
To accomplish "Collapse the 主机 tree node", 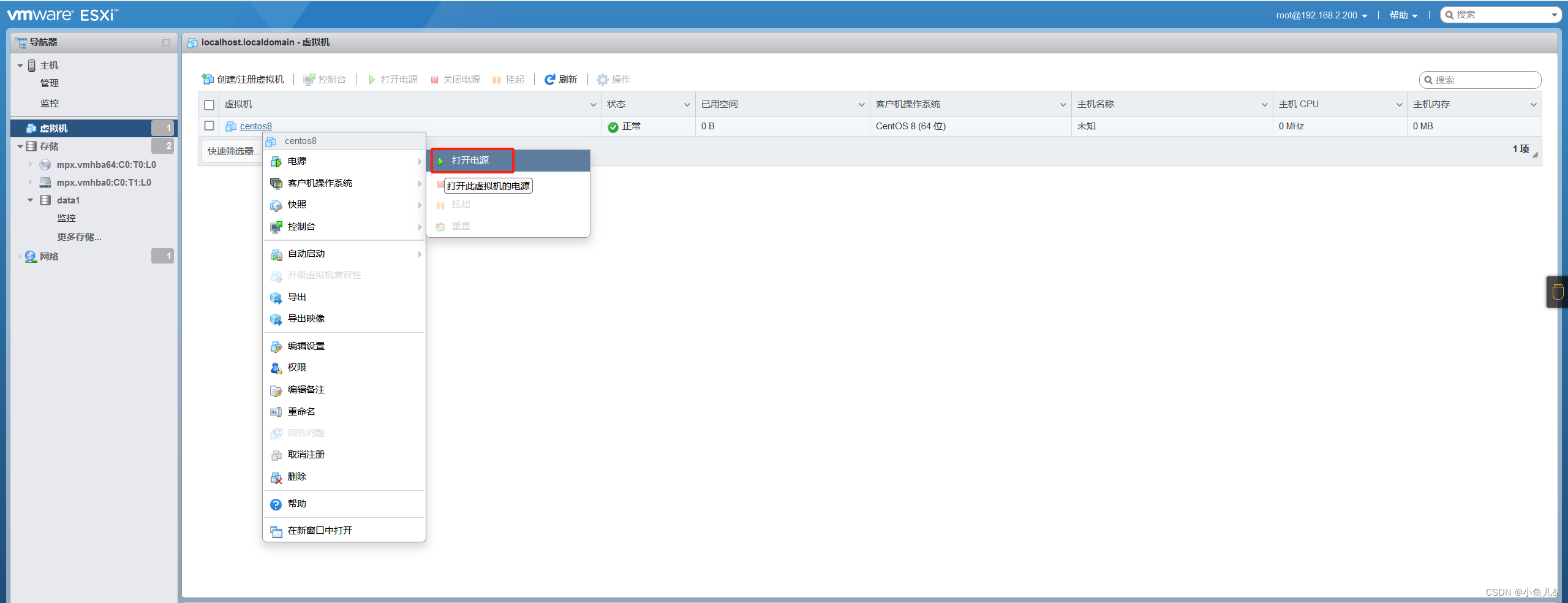I will (20, 66).
